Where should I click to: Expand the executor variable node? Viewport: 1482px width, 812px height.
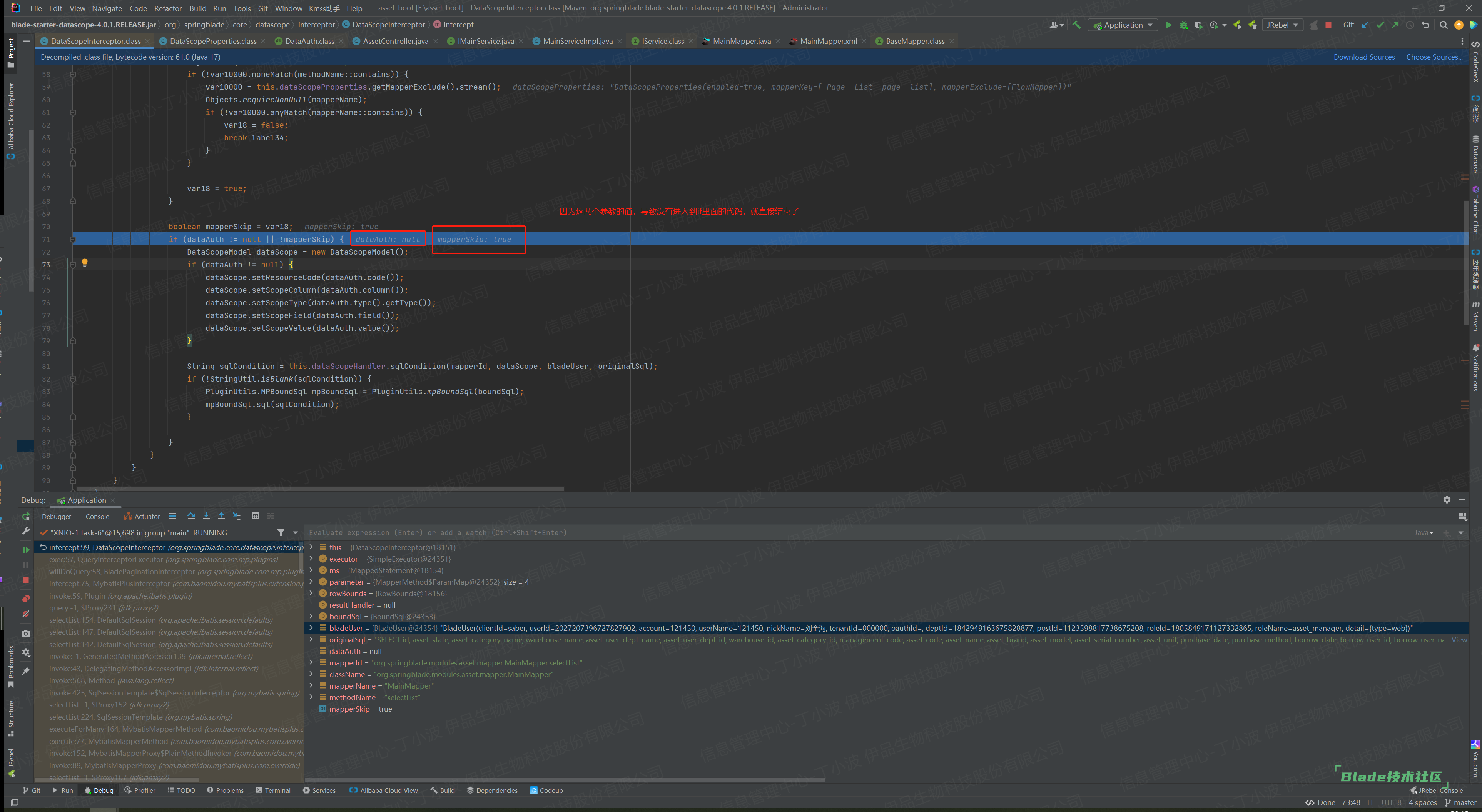[x=311, y=559]
